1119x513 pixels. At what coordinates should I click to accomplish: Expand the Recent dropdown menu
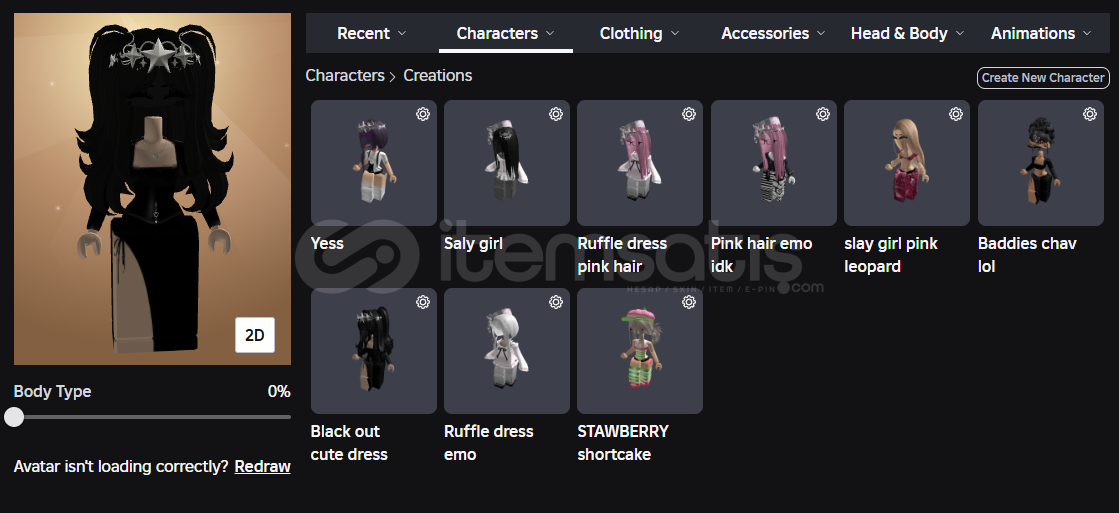click(371, 34)
